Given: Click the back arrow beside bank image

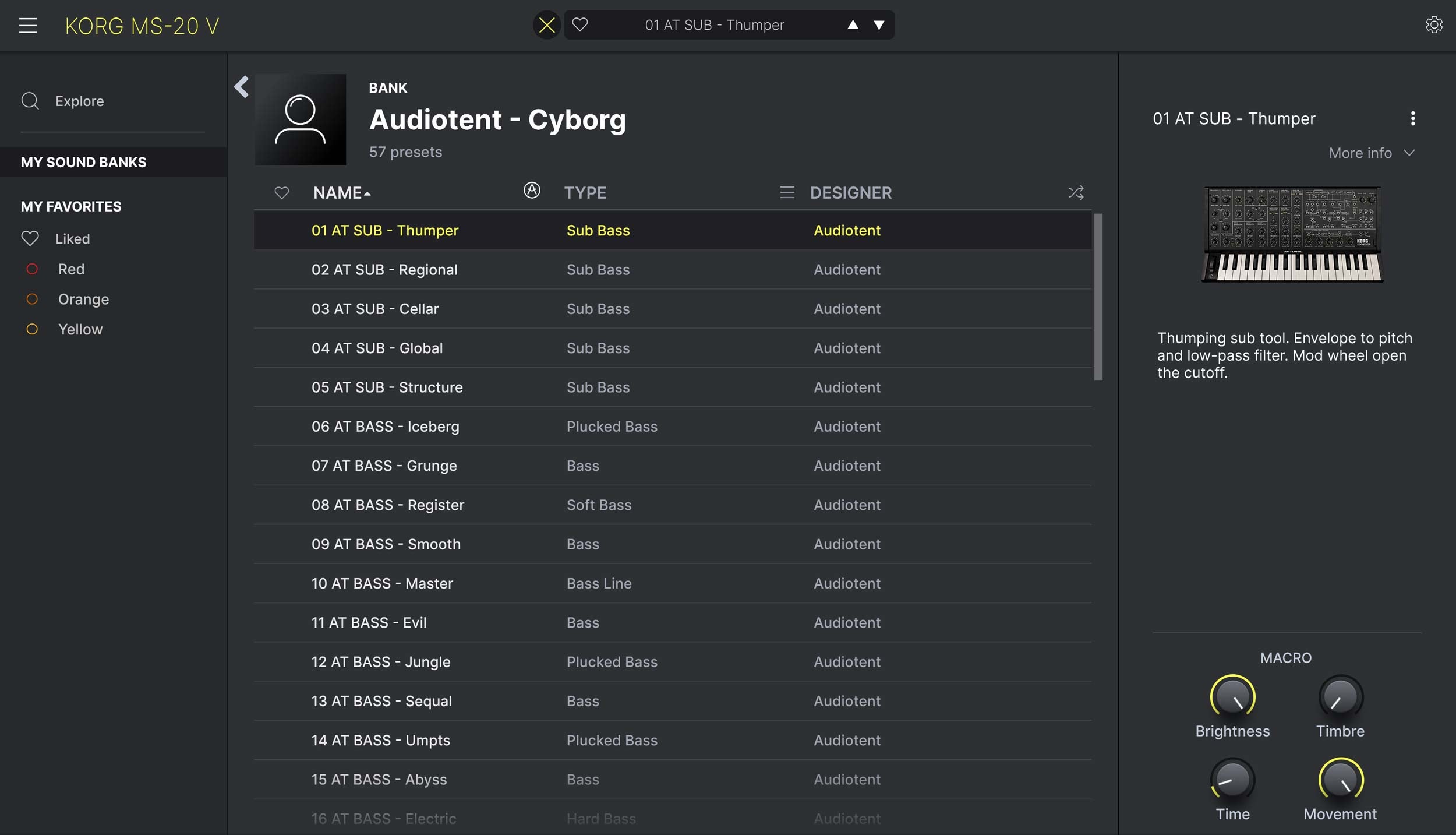Looking at the screenshot, I should 242,87.
